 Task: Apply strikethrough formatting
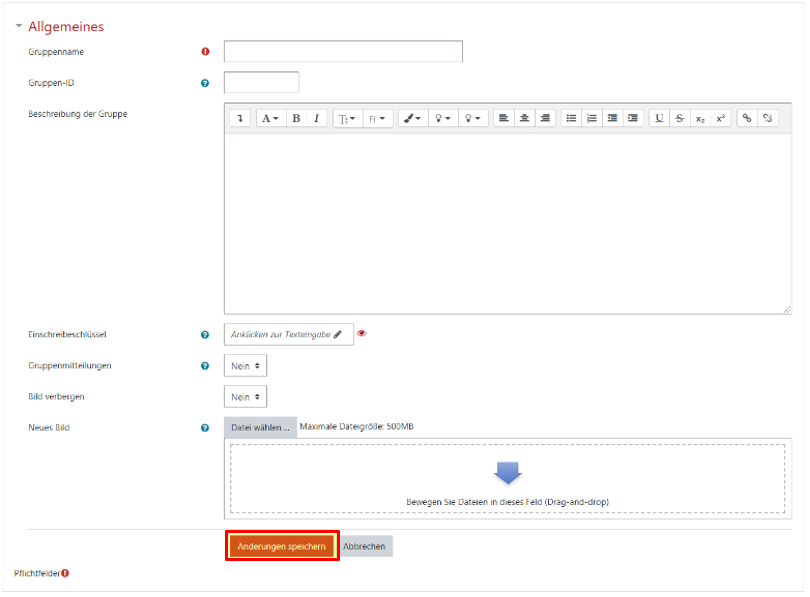pos(680,118)
